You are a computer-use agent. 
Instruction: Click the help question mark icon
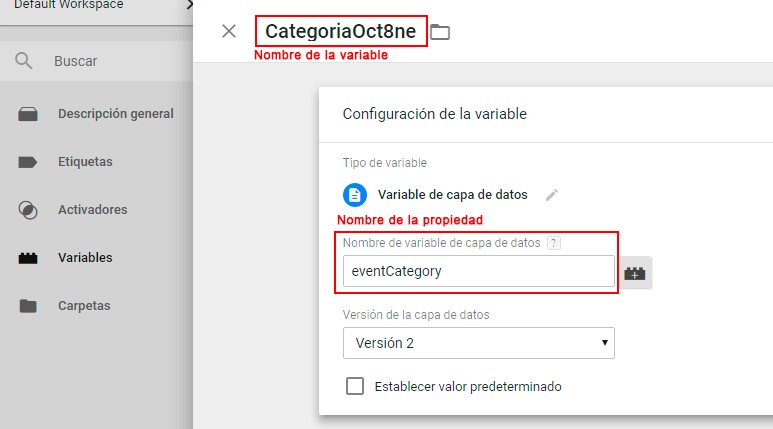pos(554,243)
